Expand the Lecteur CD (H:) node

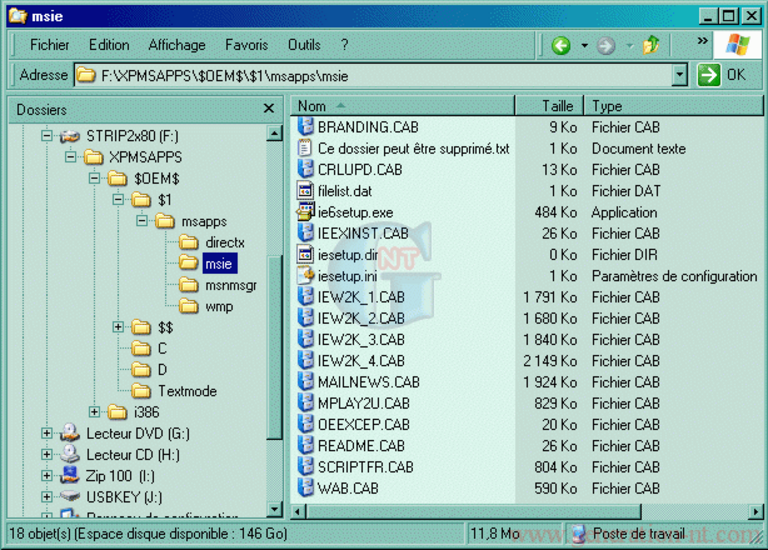click(47, 454)
